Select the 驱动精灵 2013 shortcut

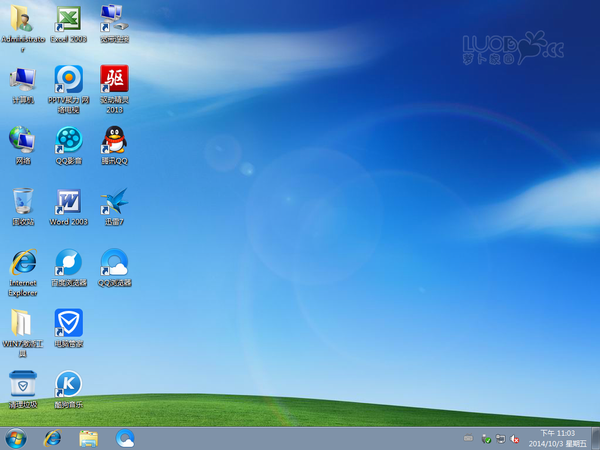click(114, 90)
